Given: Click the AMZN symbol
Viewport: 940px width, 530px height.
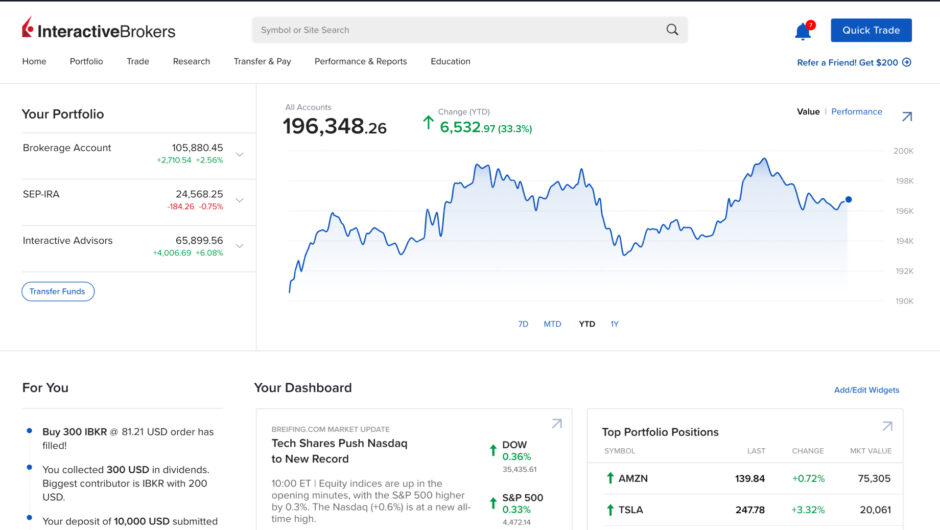Looking at the screenshot, I should click(633, 478).
